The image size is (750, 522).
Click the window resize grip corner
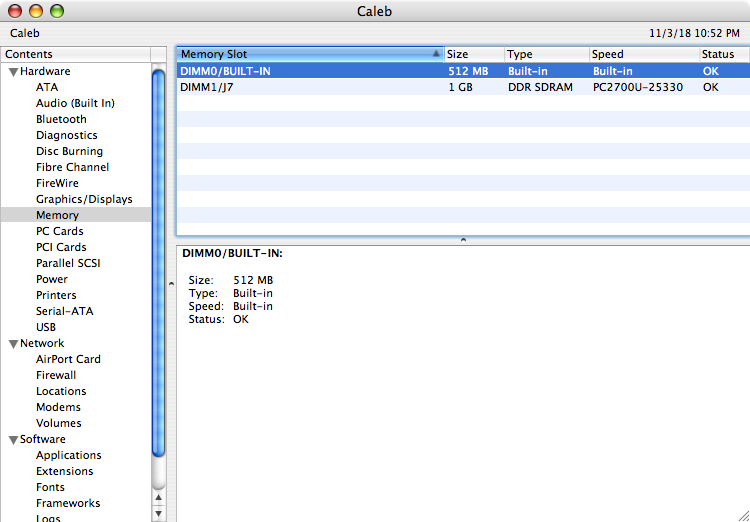click(743, 515)
